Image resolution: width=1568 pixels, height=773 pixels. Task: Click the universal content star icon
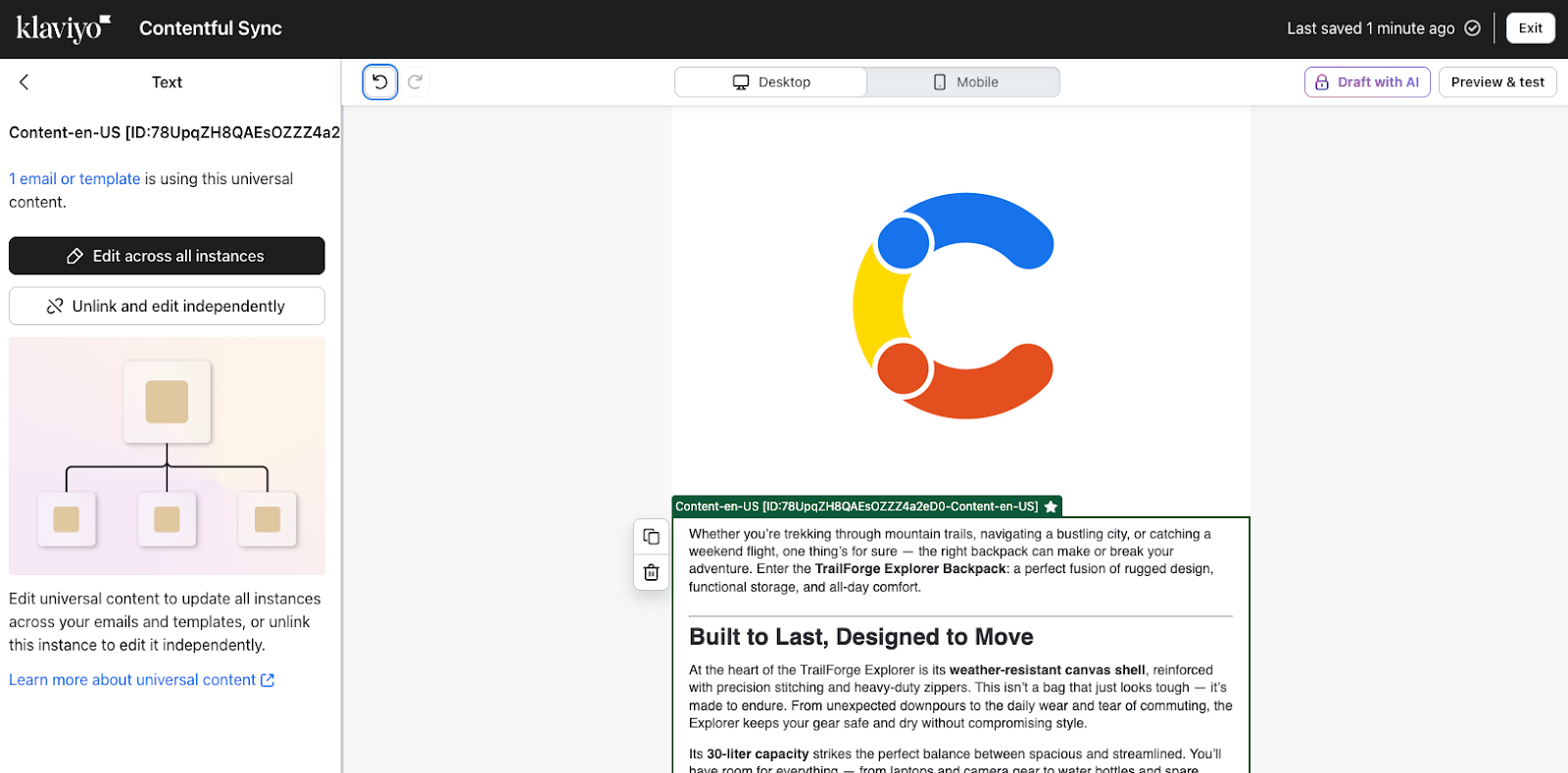point(1051,507)
